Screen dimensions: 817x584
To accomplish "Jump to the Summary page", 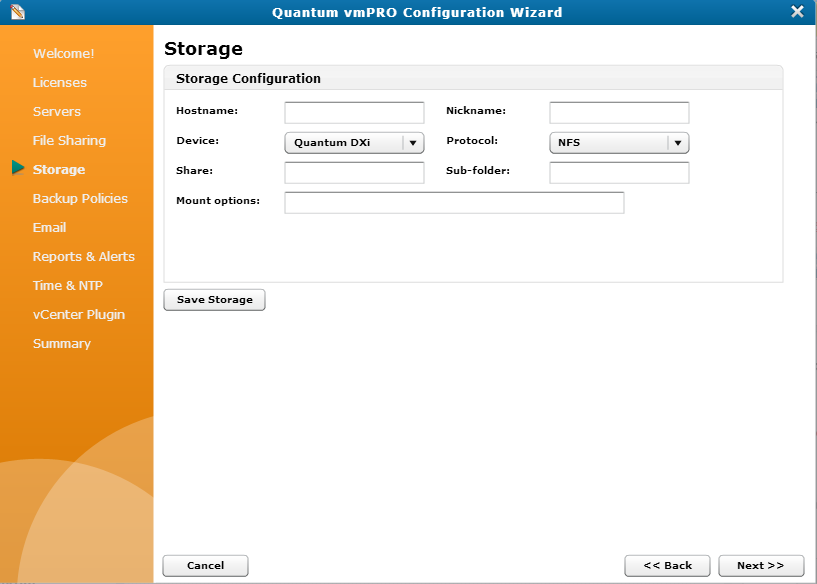I will [61, 343].
